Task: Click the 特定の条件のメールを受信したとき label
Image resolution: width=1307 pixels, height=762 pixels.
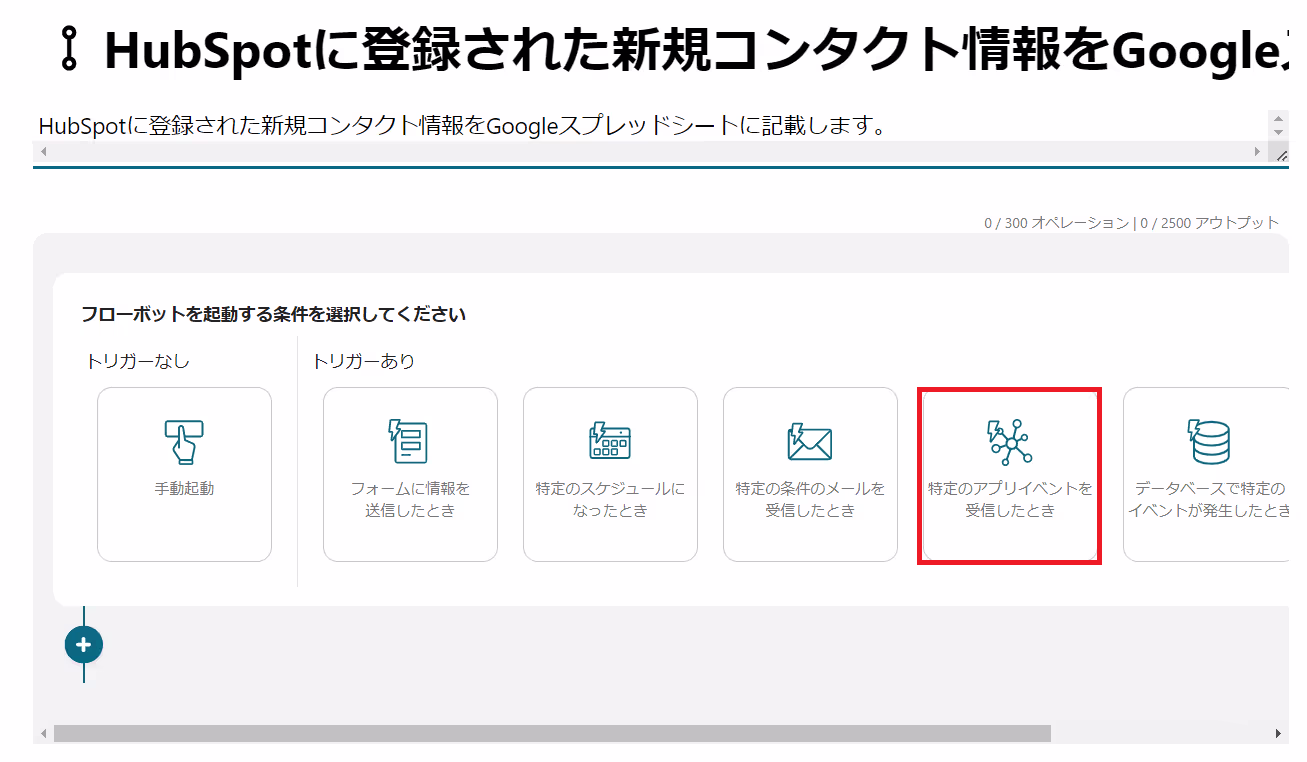Action: 810,500
